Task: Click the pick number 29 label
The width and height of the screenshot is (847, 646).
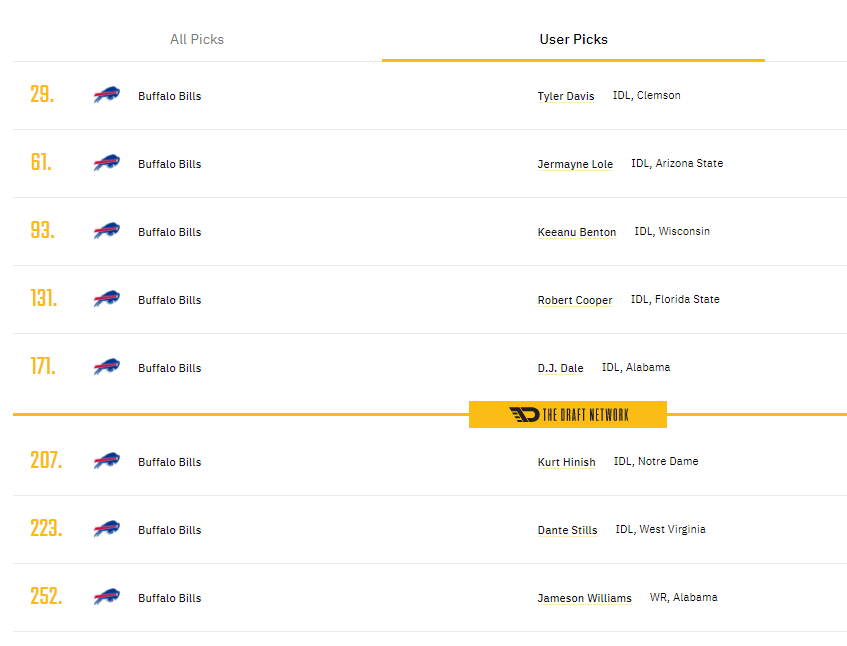Action: (42, 95)
